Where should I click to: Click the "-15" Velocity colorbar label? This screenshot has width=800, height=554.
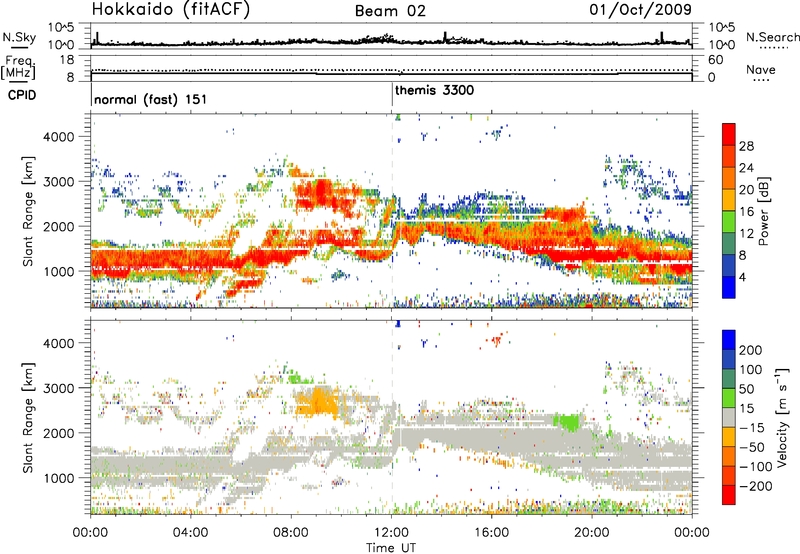click(x=752, y=428)
